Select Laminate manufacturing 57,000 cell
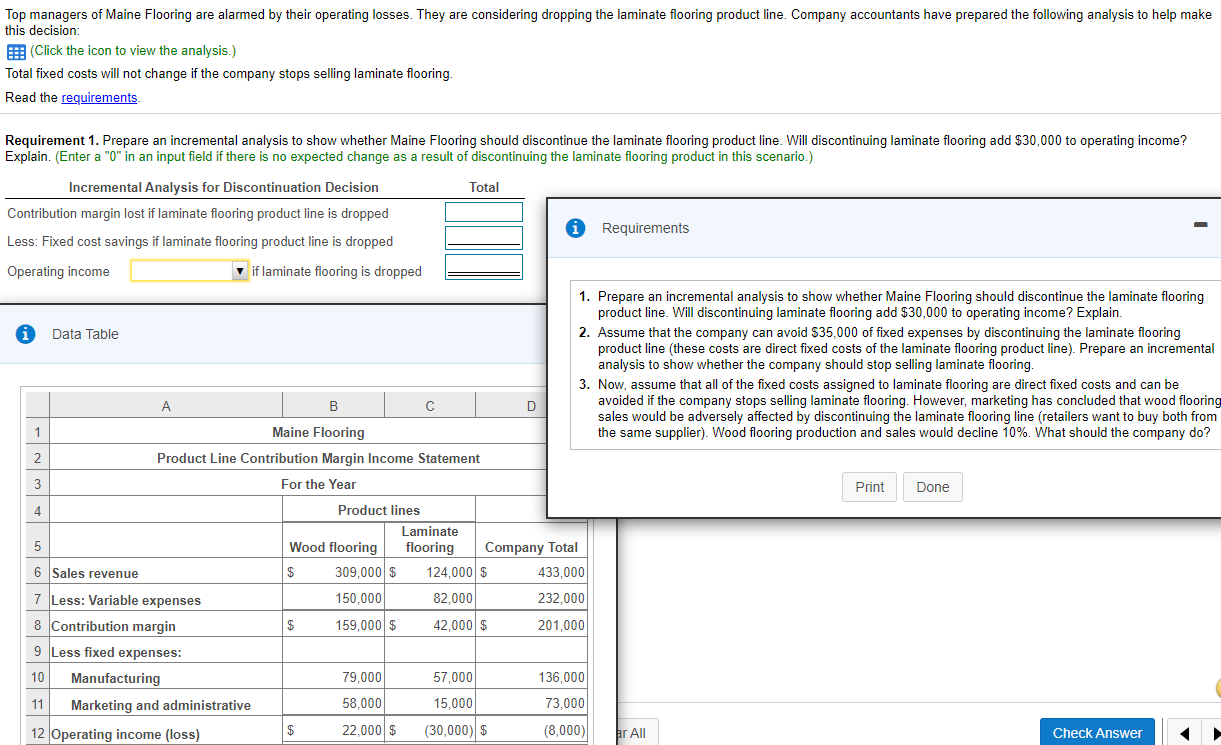The height and width of the screenshot is (745, 1221). coord(430,678)
